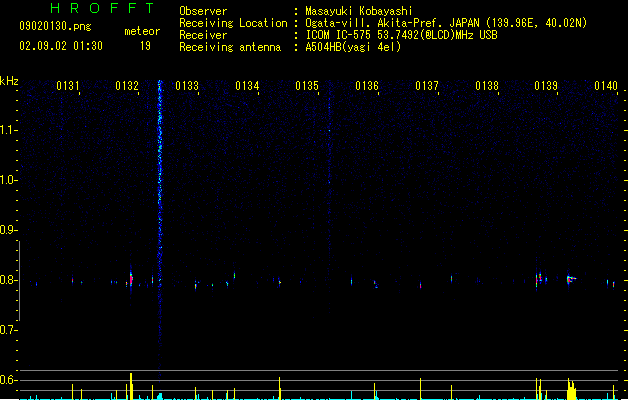Click the Observer label
The image size is (629, 400).
[203, 11]
